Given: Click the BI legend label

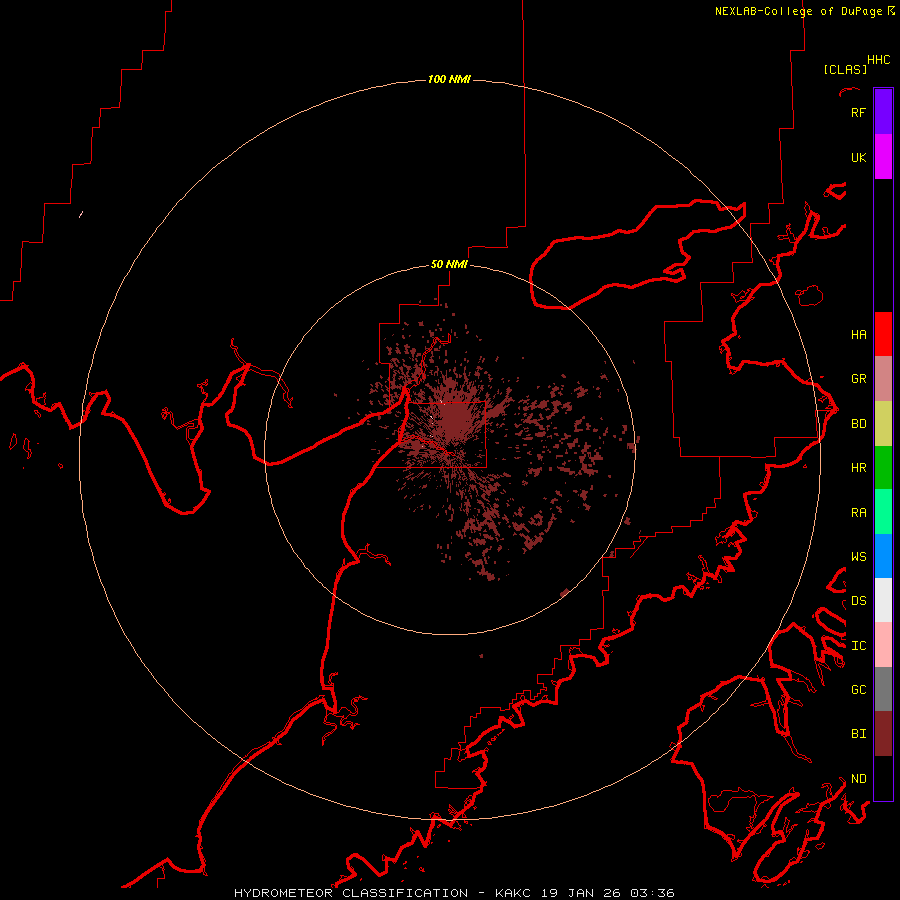Looking at the screenshot, I should pyautogui.click(x=858, y=734).
